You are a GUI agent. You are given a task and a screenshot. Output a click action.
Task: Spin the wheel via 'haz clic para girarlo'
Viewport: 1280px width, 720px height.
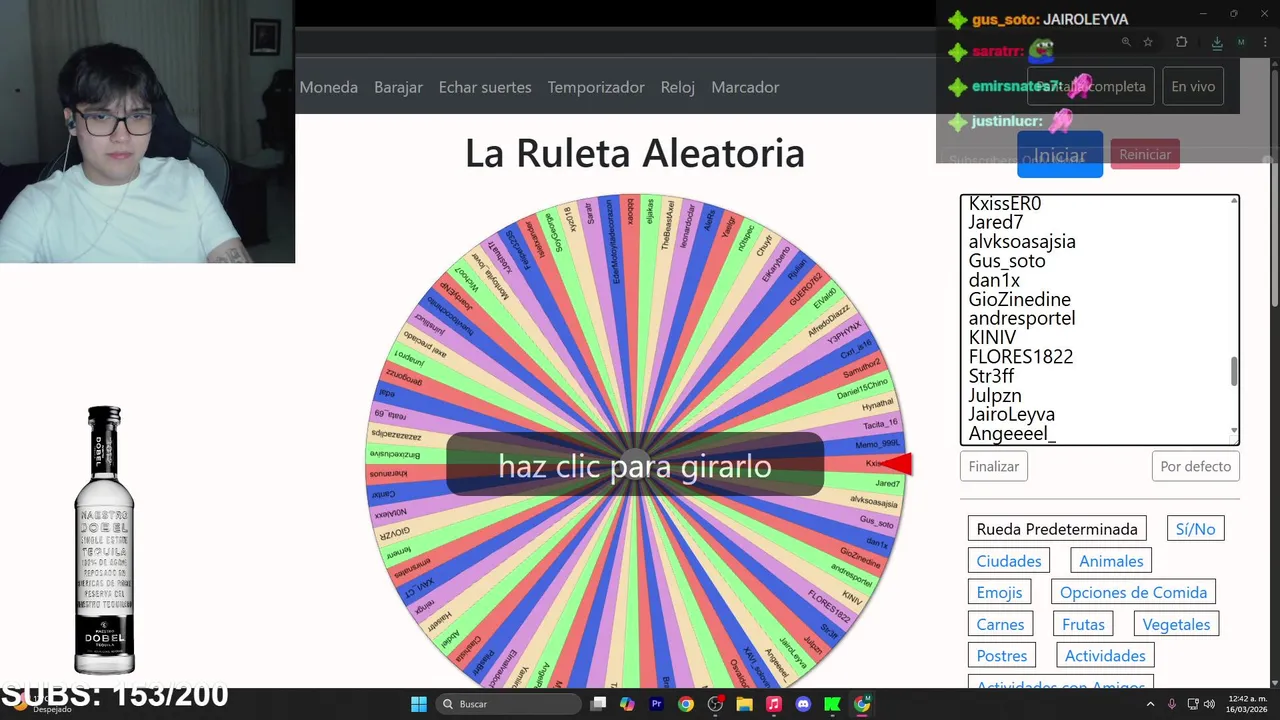[635, 466]
